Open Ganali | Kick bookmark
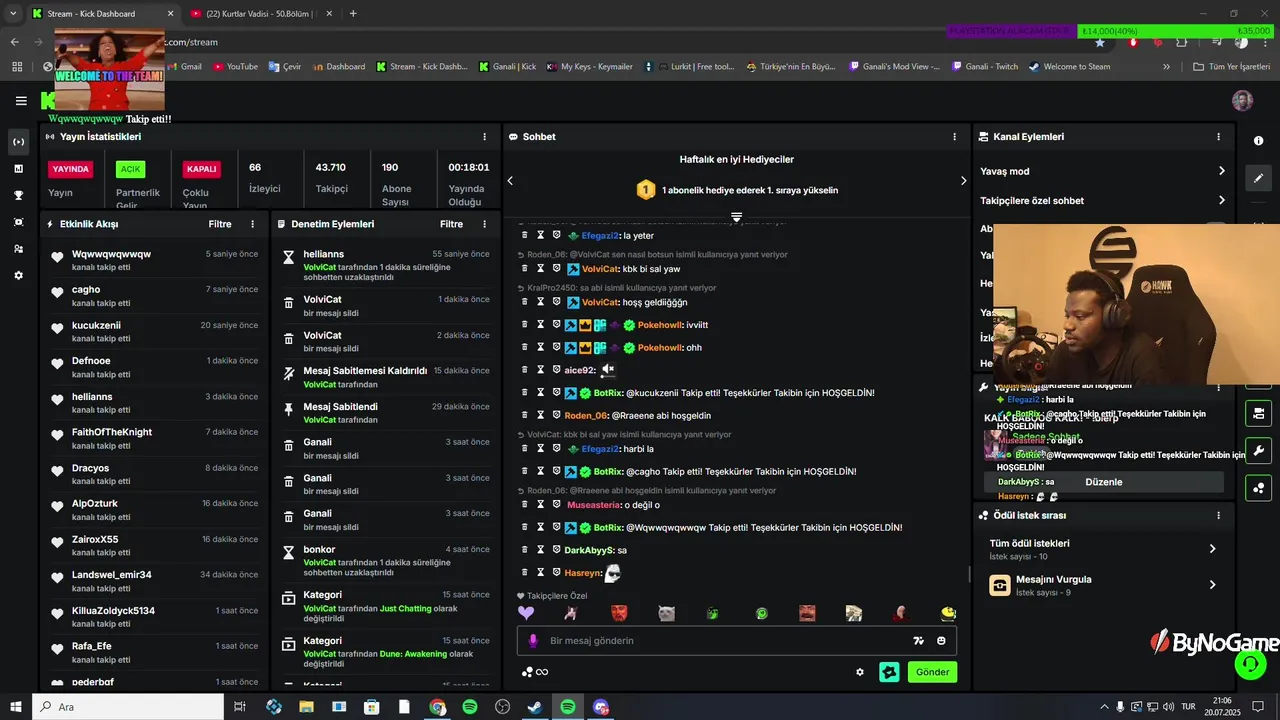Image resolution: width=1280 pixels, height=720 pixels. (x=507, y=66)
